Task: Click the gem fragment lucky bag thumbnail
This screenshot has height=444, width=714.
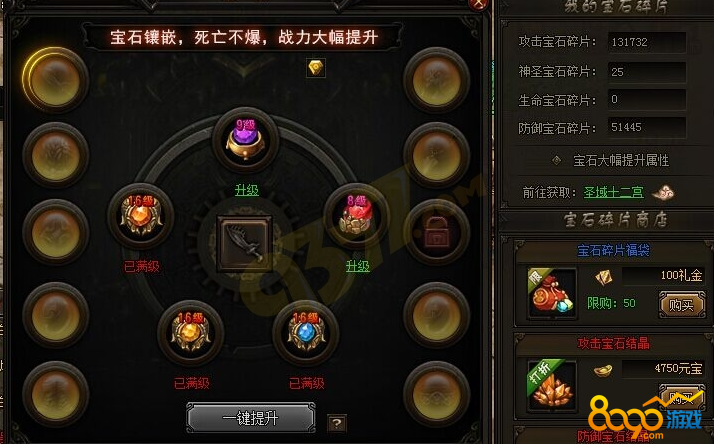Action: [x=552, y=293]
